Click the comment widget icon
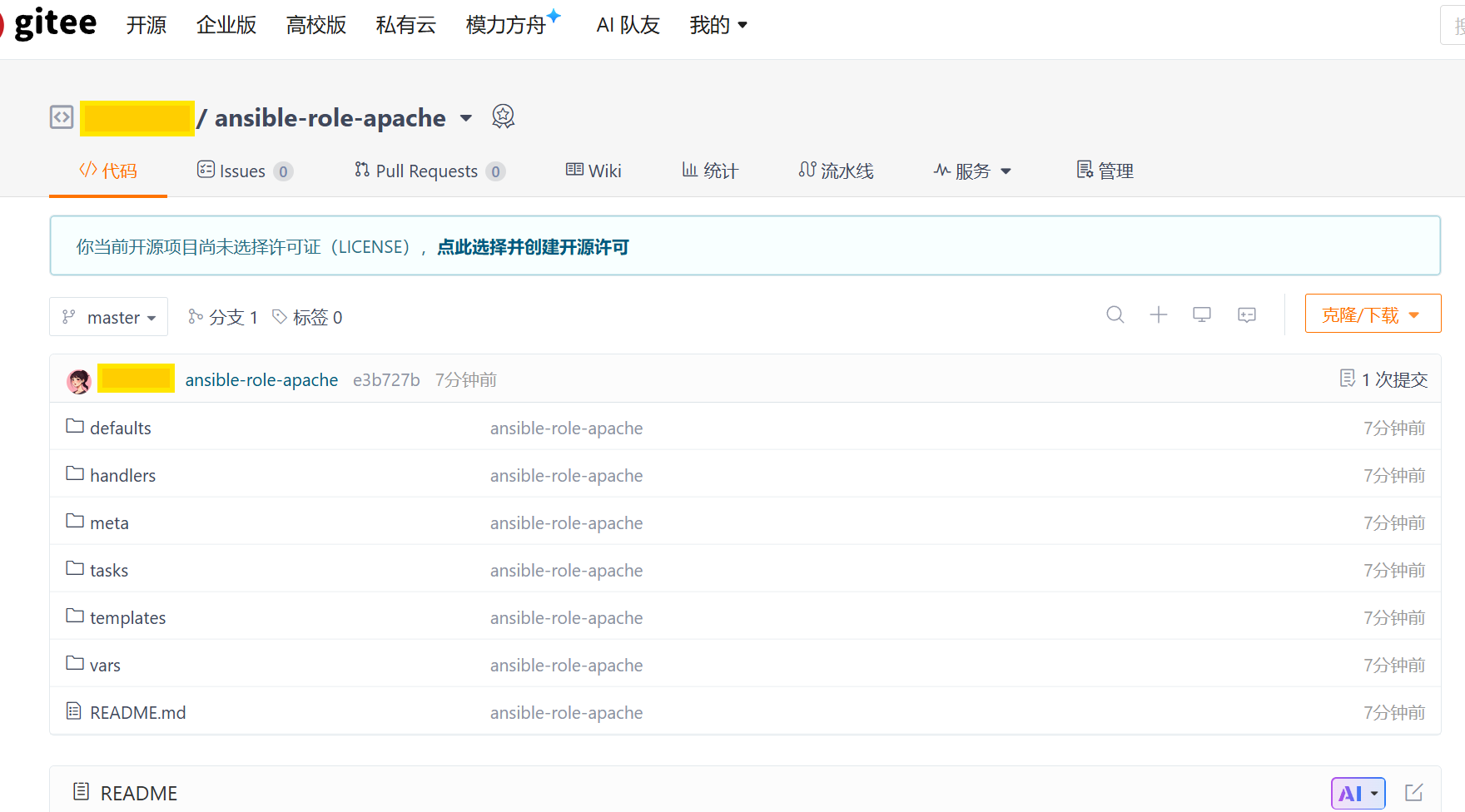The height and width of the screenshot is (812, 1465). click(1247, 314)
